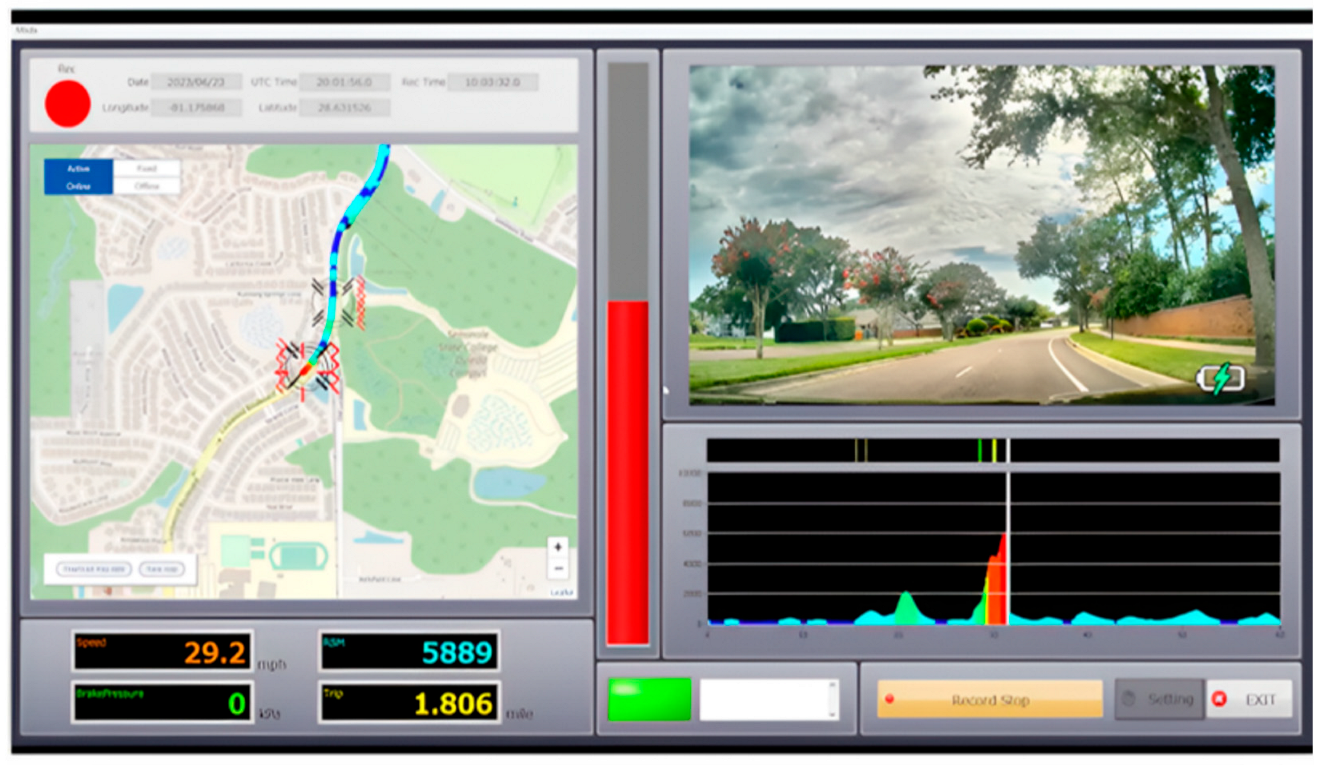1319x765 pixels.
Task: Click the Trip readout 1.806
Action: [x=408, y=702]
